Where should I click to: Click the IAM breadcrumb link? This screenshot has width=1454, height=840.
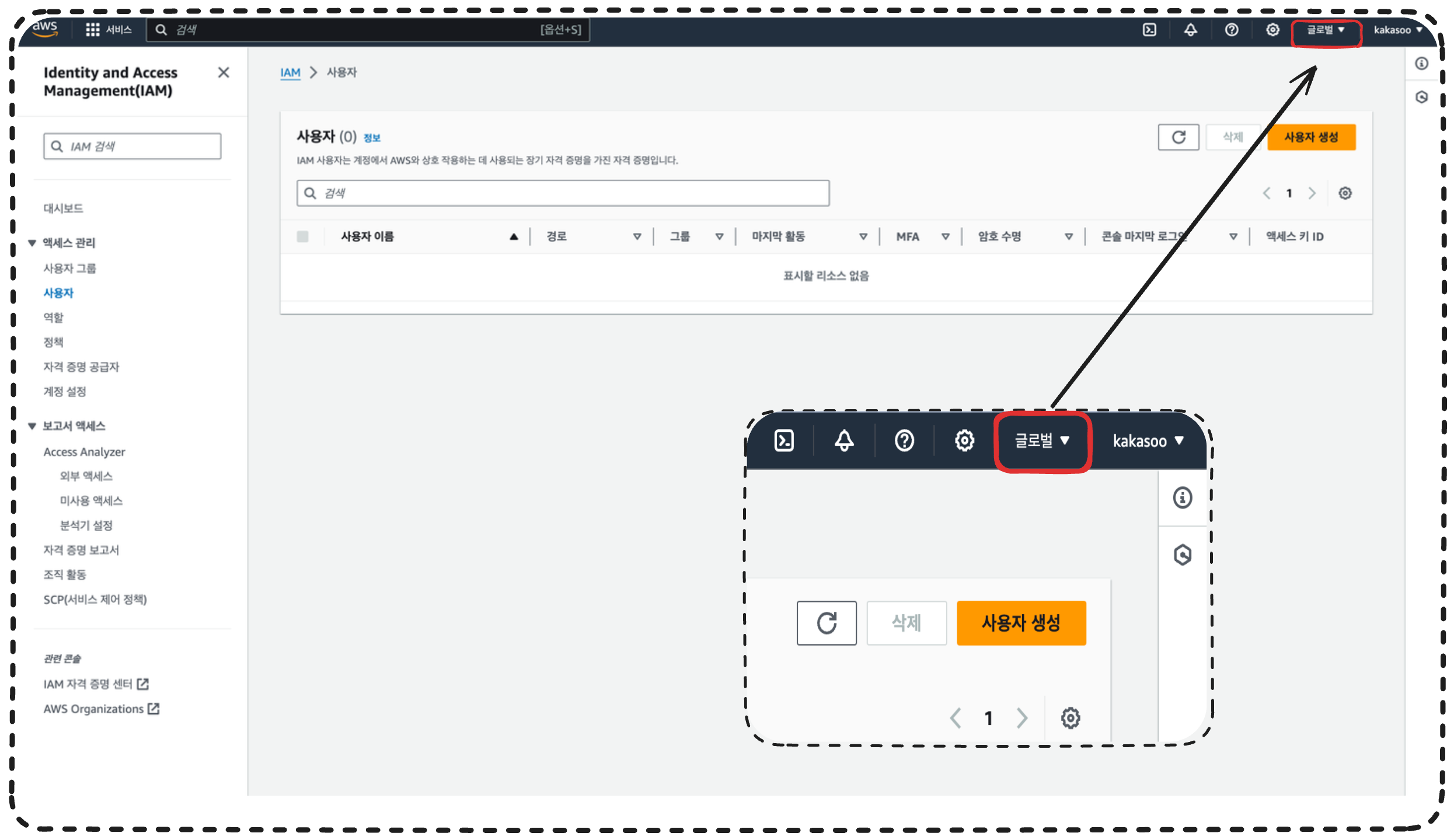(x=290, y=72)
